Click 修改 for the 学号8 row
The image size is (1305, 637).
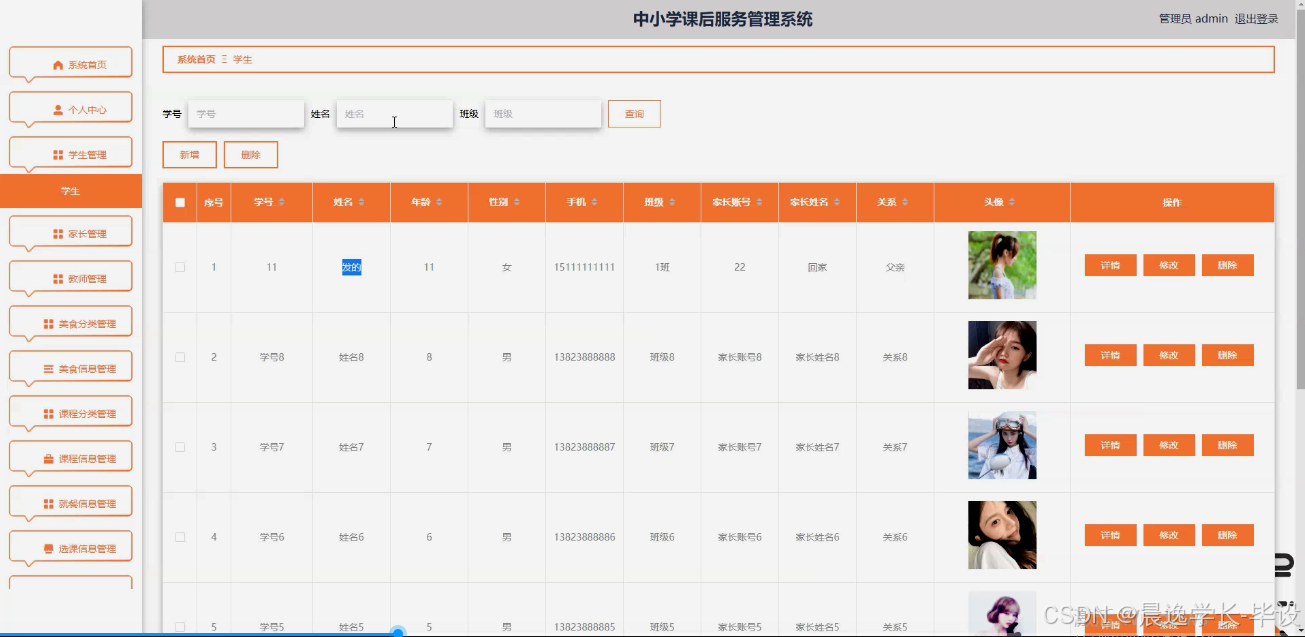click(x=1169, y=355)
